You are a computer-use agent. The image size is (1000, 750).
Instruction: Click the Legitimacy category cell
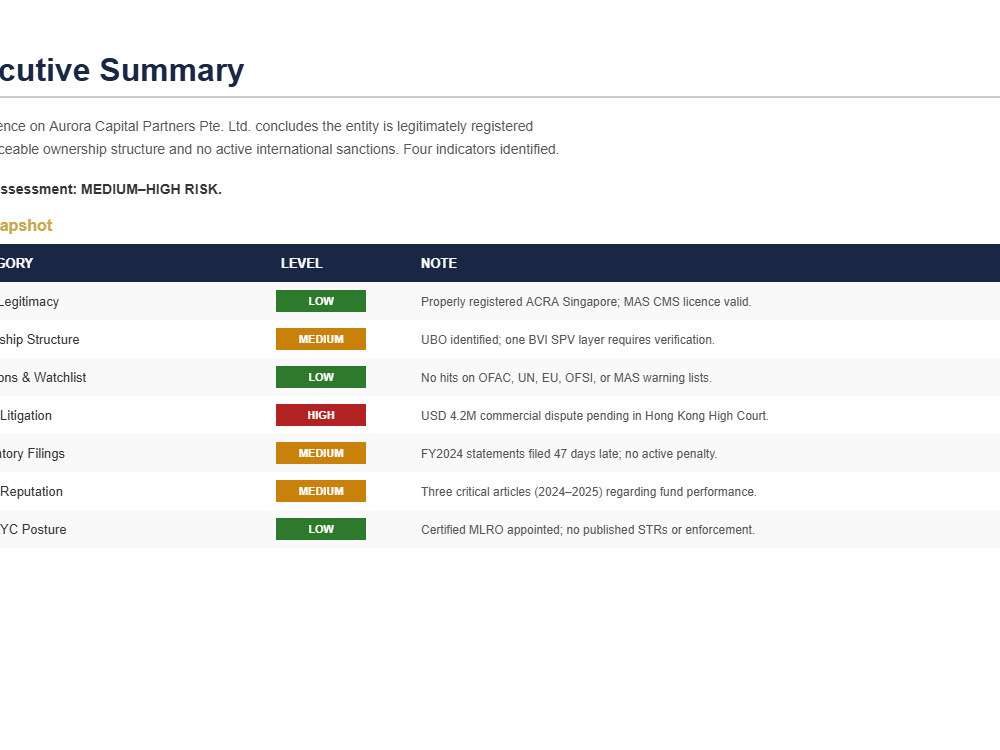point(29,302)
